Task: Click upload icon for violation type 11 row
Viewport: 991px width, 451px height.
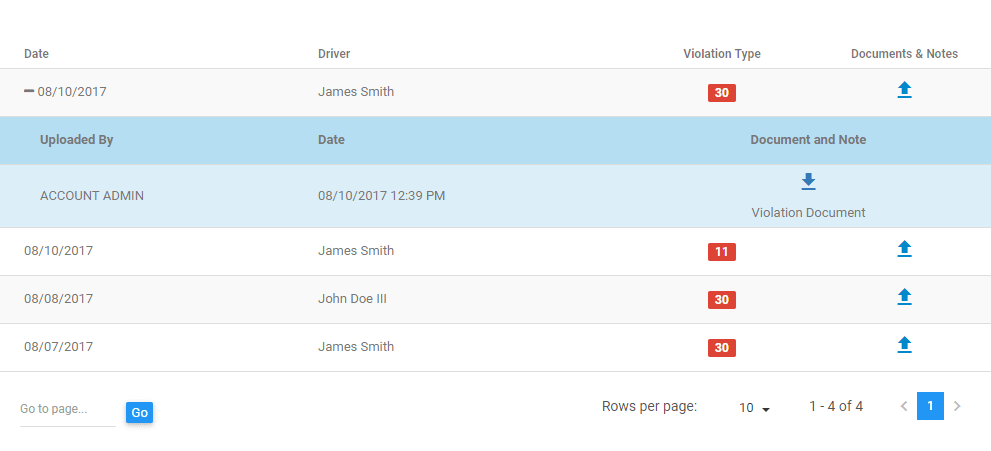Action: 904,250
